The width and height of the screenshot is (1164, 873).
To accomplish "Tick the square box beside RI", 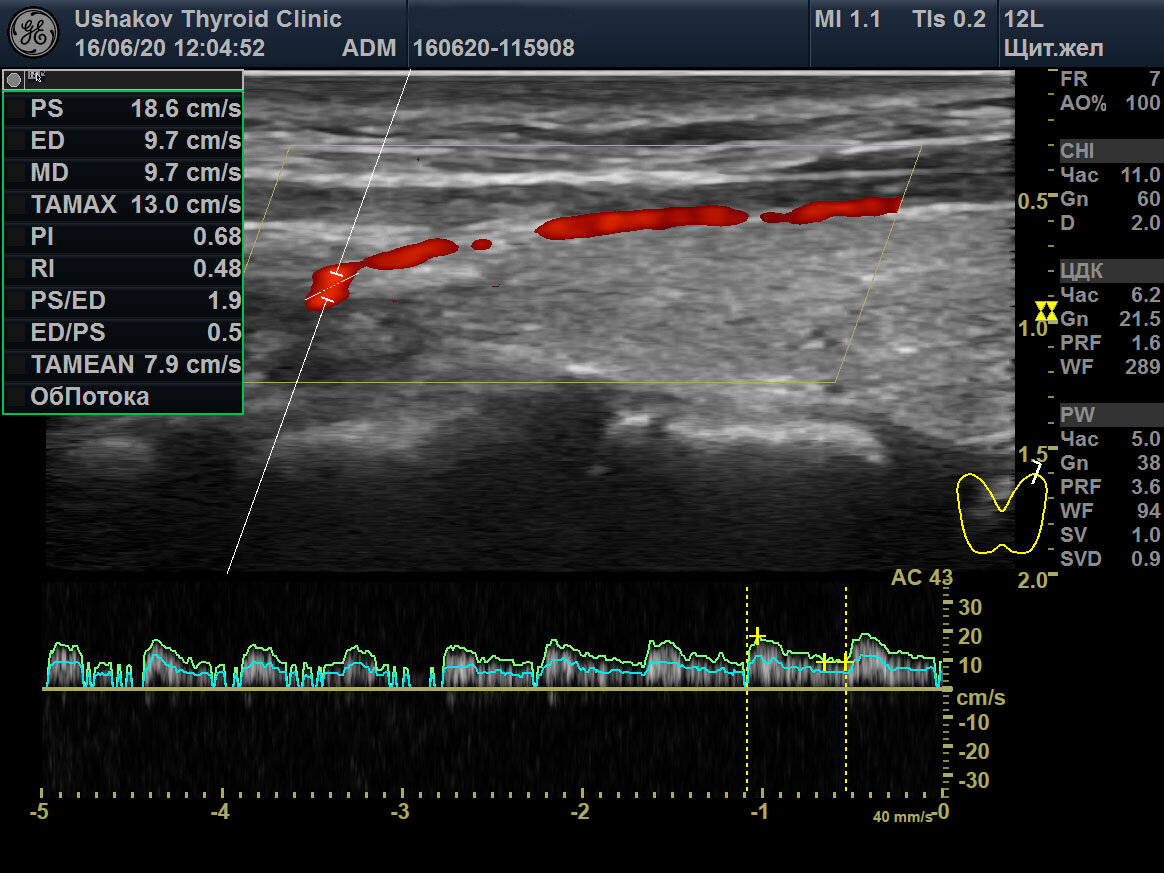I will (16, 269).
